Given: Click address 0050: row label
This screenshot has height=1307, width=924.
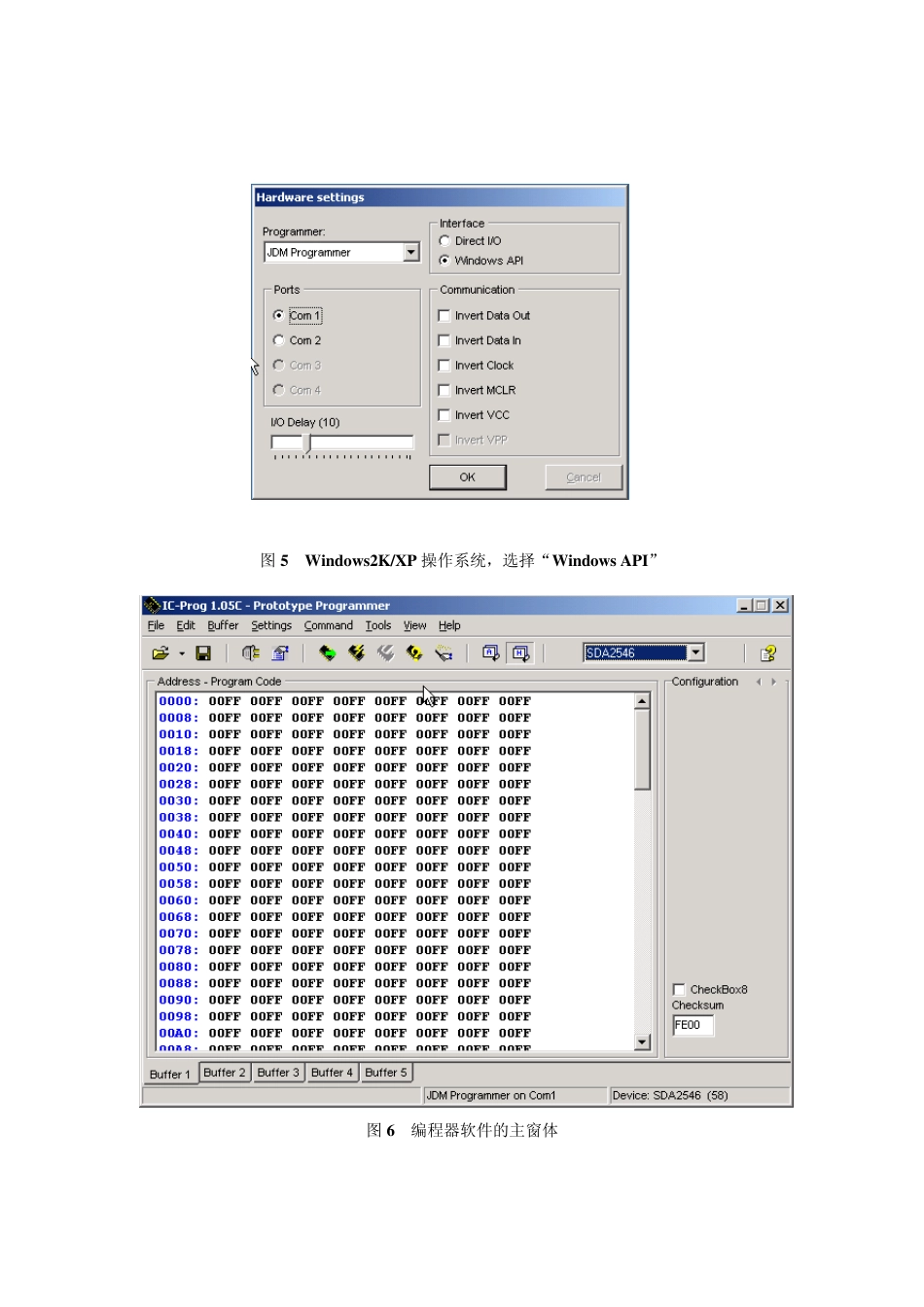Looking at the screenshot, I should [179, 867].
